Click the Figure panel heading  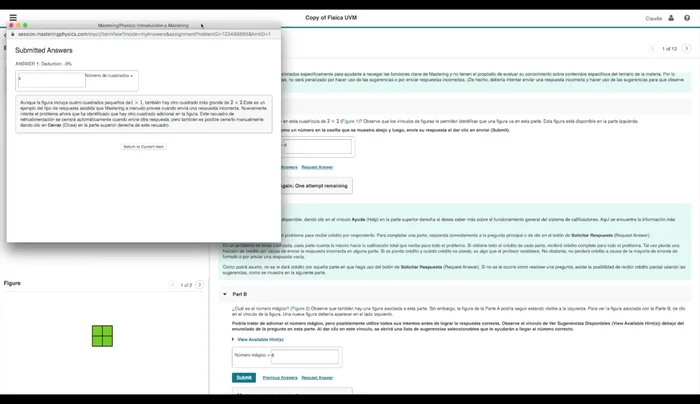[12, 283]
